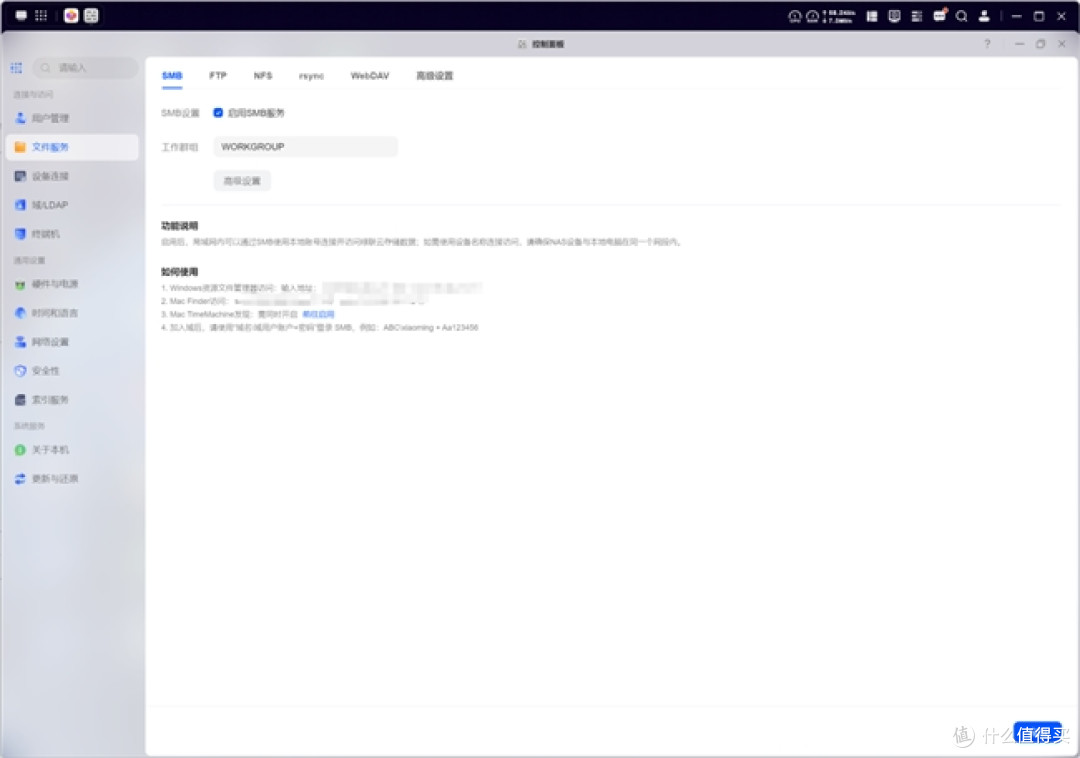Viewport: 1080px width, 758px height.
Task: Close the control panel window
Action: tap(1062, 43)
